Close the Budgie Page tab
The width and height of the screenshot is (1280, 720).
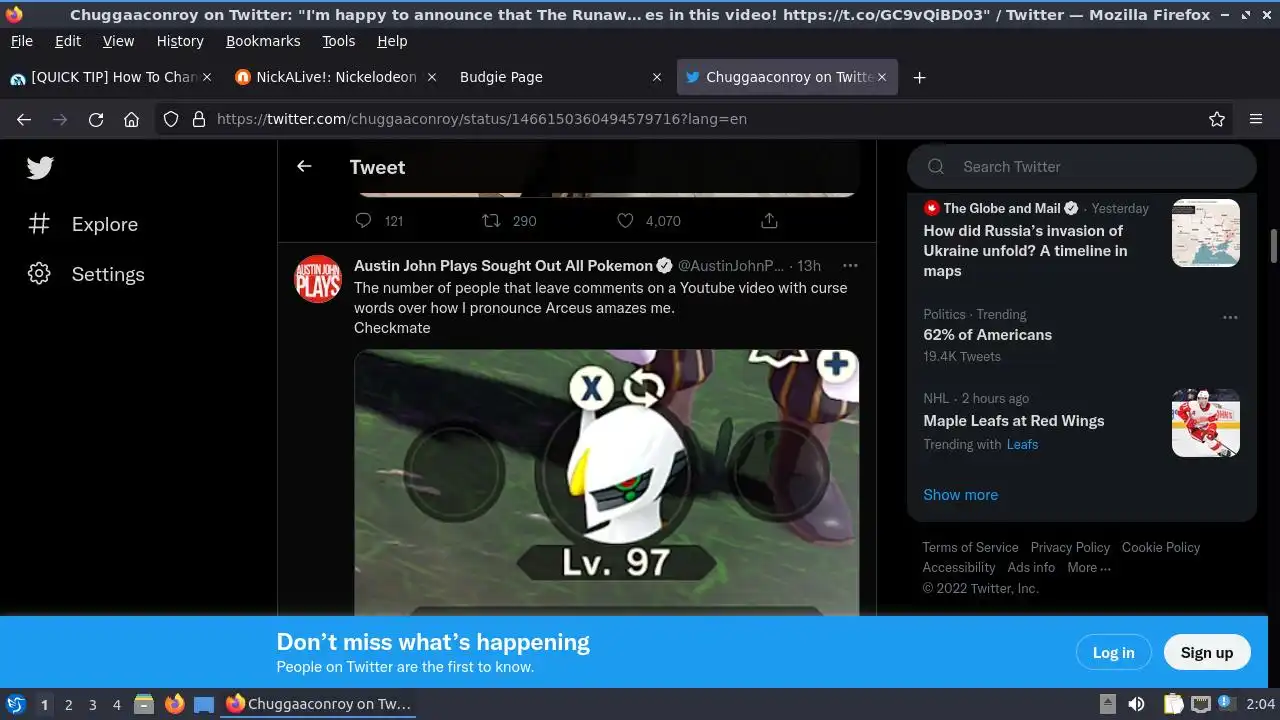click(657, 77)
